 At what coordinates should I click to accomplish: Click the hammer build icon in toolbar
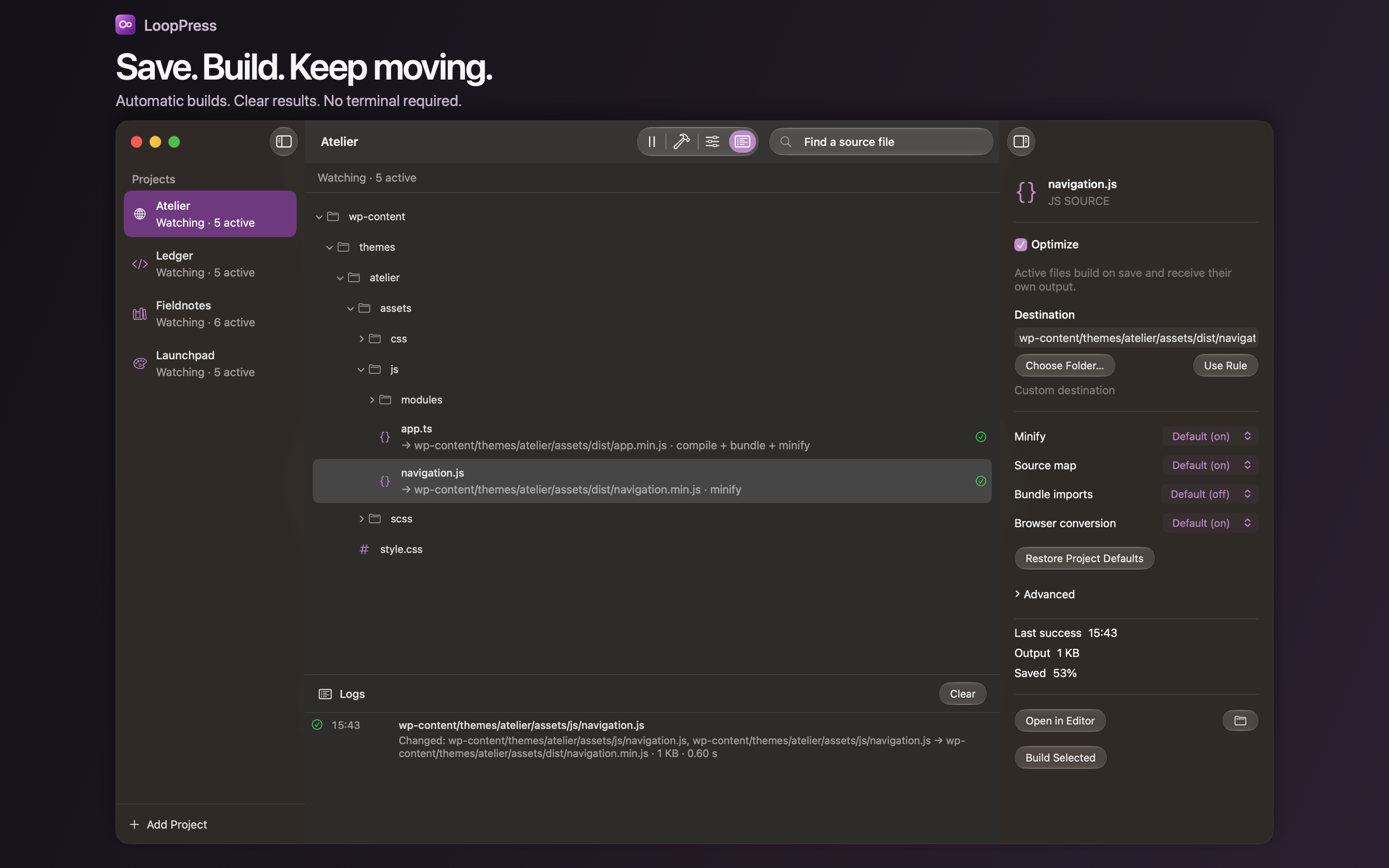point(681,142)
